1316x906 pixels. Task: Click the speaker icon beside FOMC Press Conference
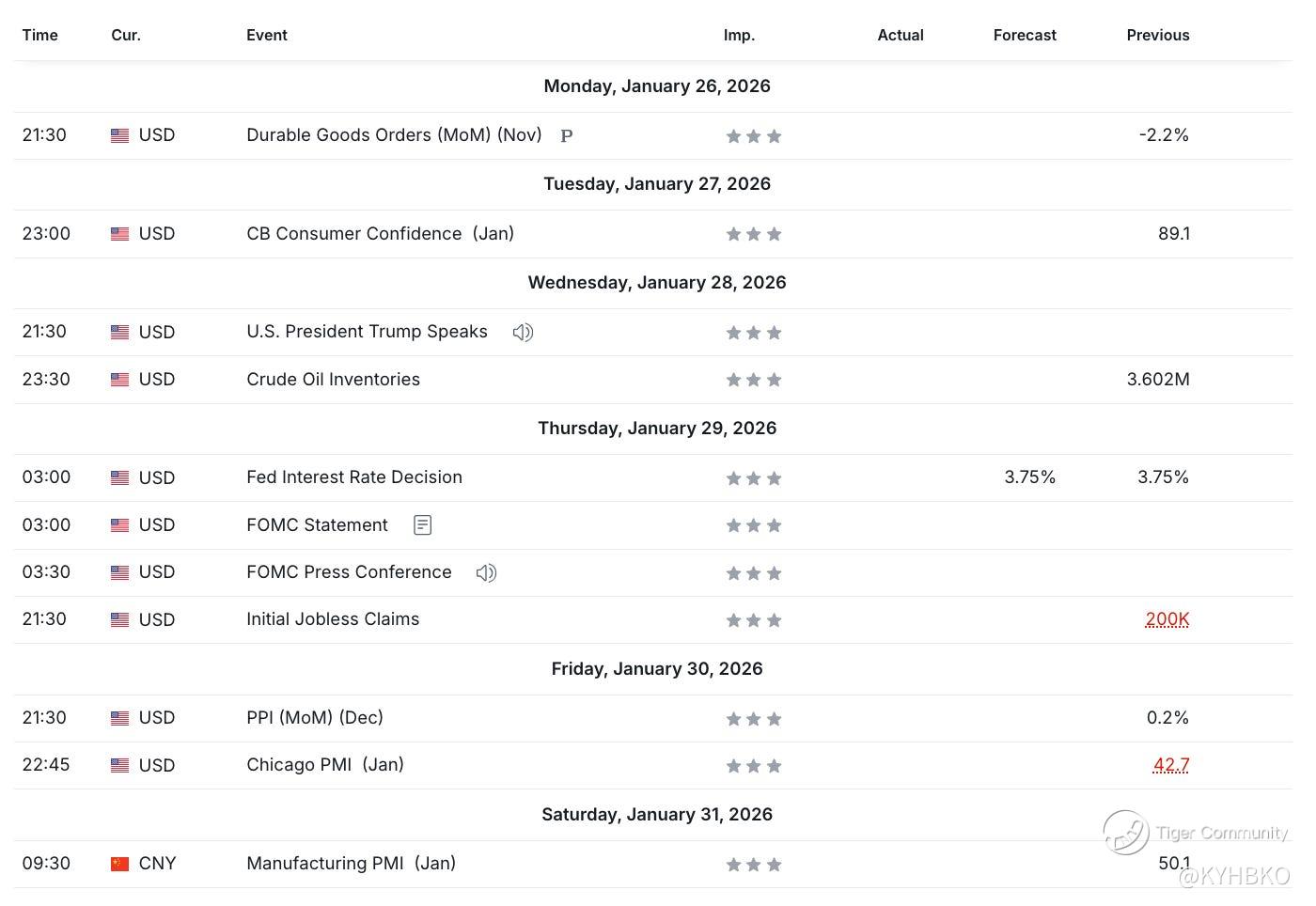pos(486,572)
